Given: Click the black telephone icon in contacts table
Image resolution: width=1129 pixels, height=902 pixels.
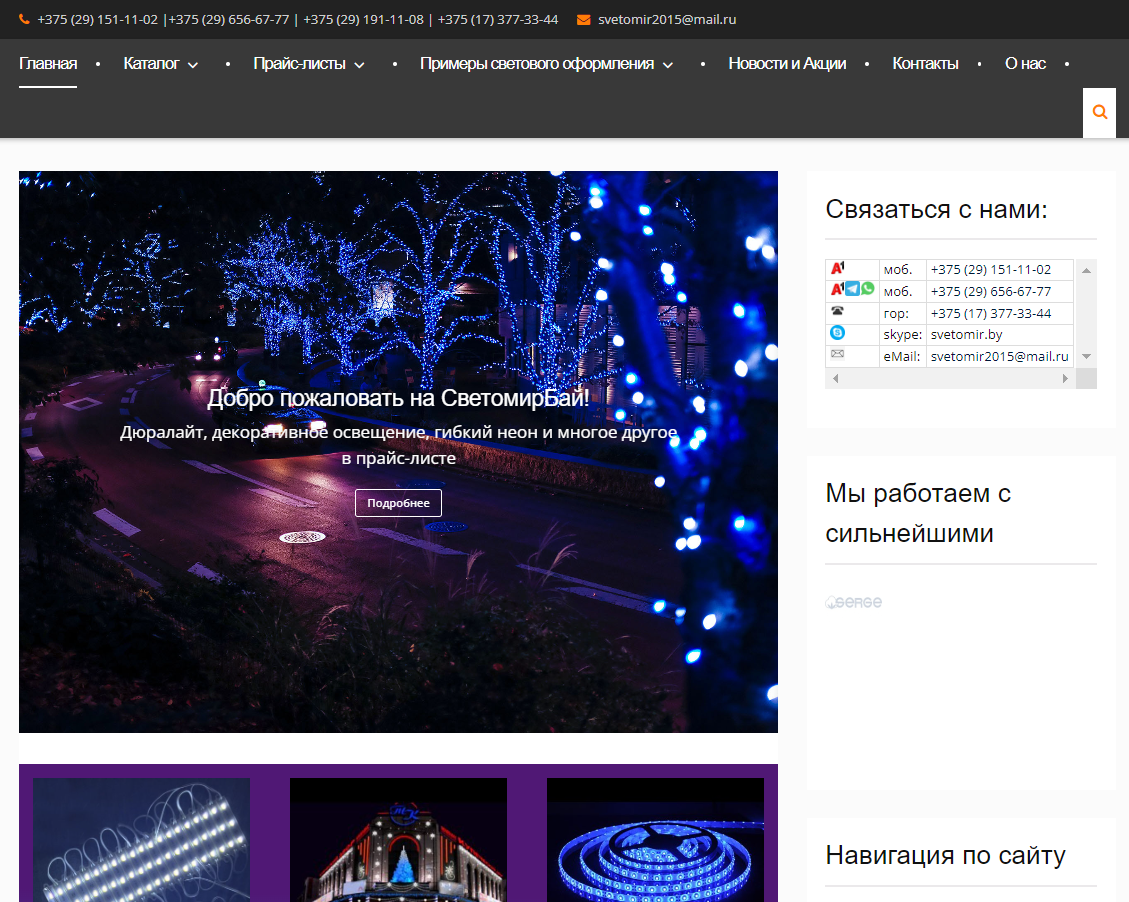Looking at the screenshot, I should click(837, 311).
